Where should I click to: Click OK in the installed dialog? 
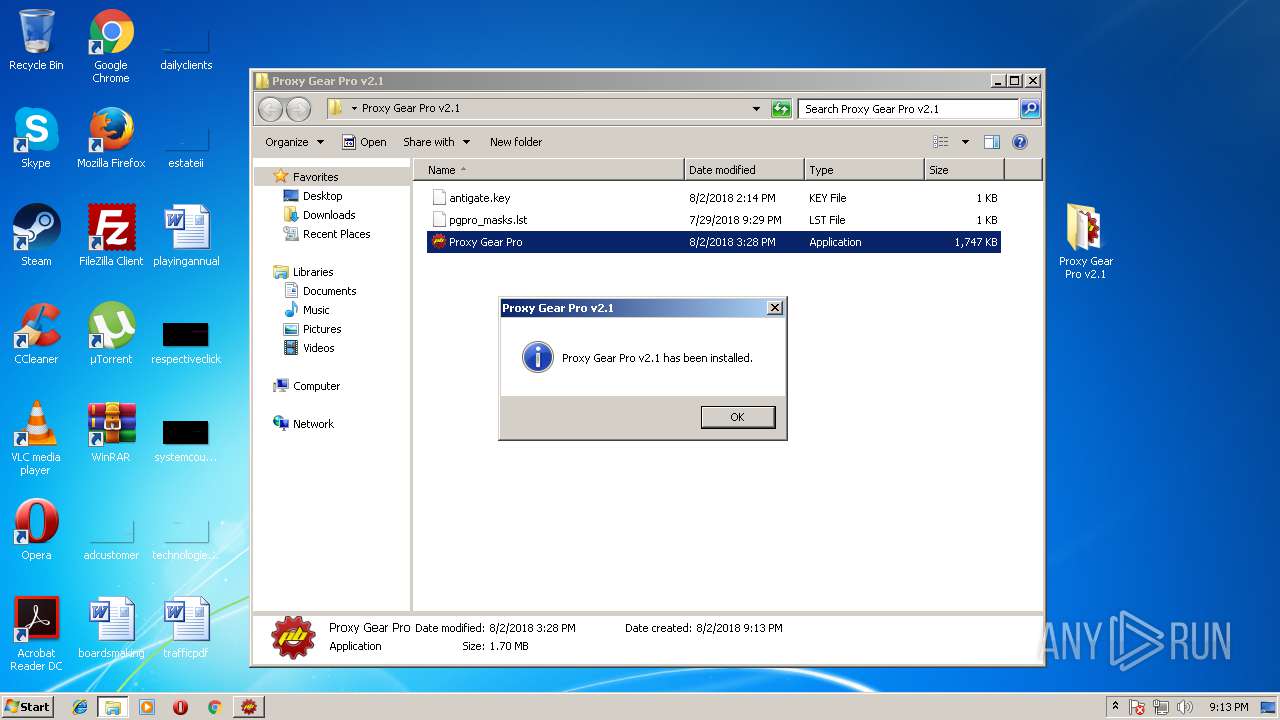pyautogui.click(x=738, y=417)
